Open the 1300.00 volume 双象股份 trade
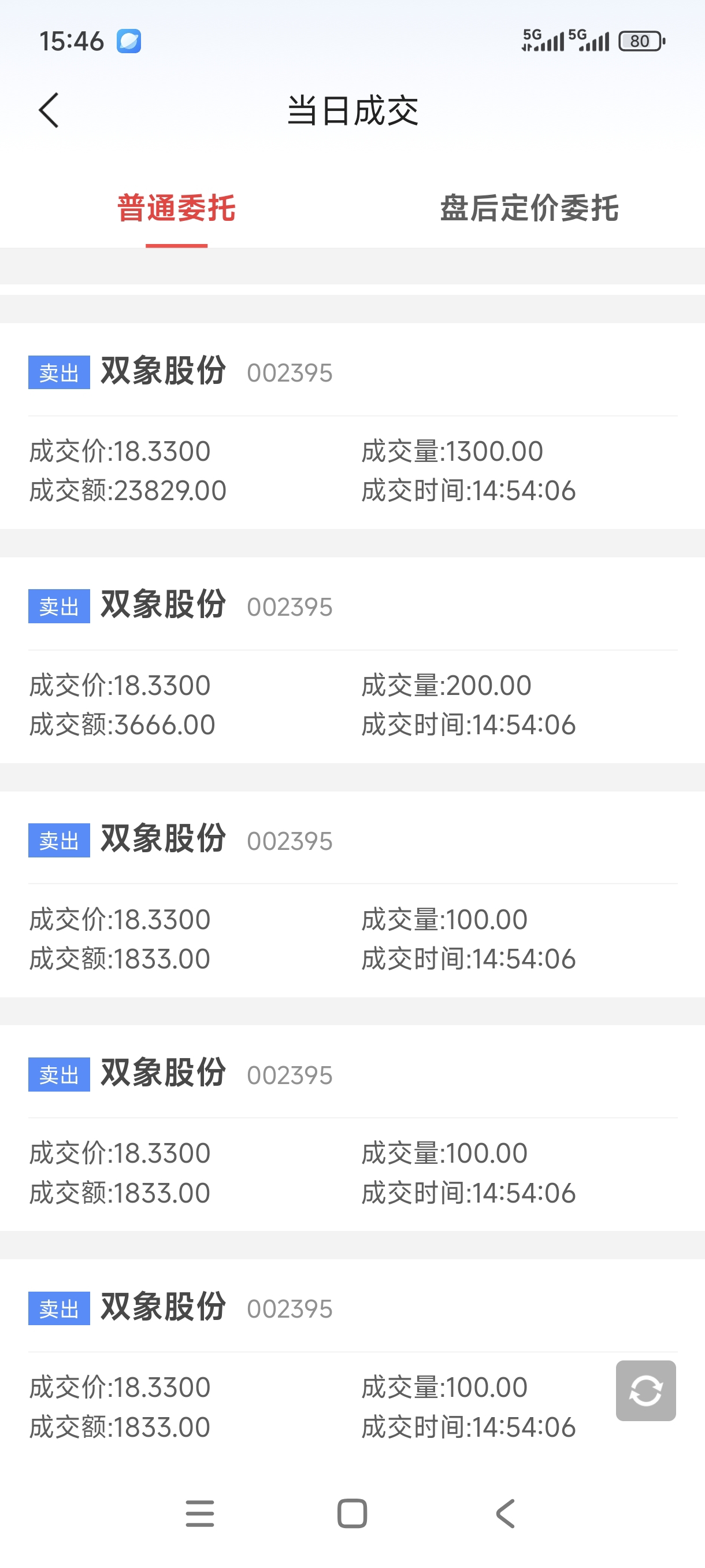 353,426
